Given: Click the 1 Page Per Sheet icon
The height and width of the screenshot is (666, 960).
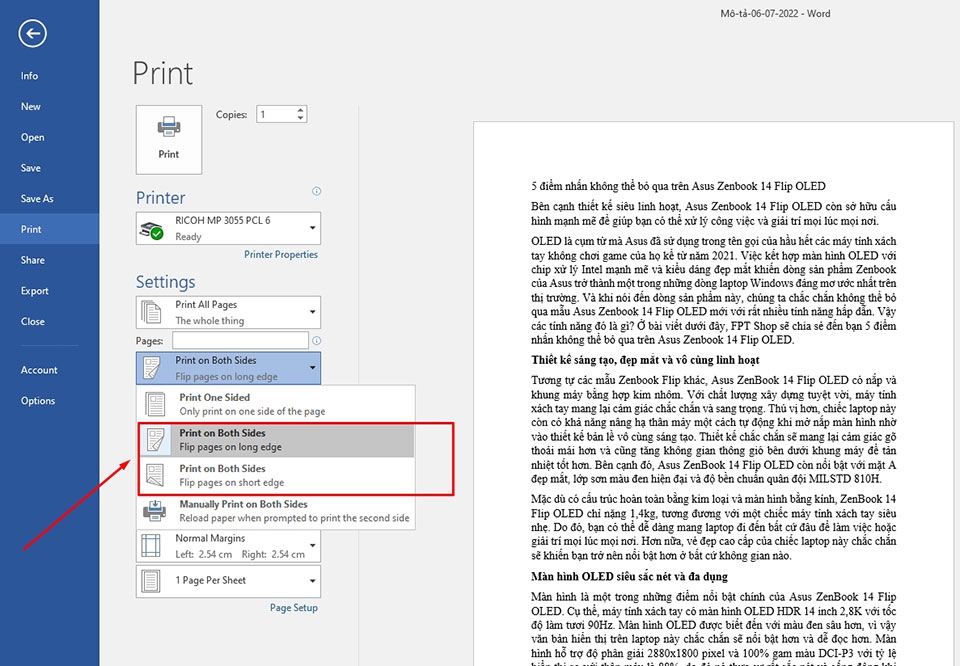Looking at the screenshot, I should click(x=151, y=580).
